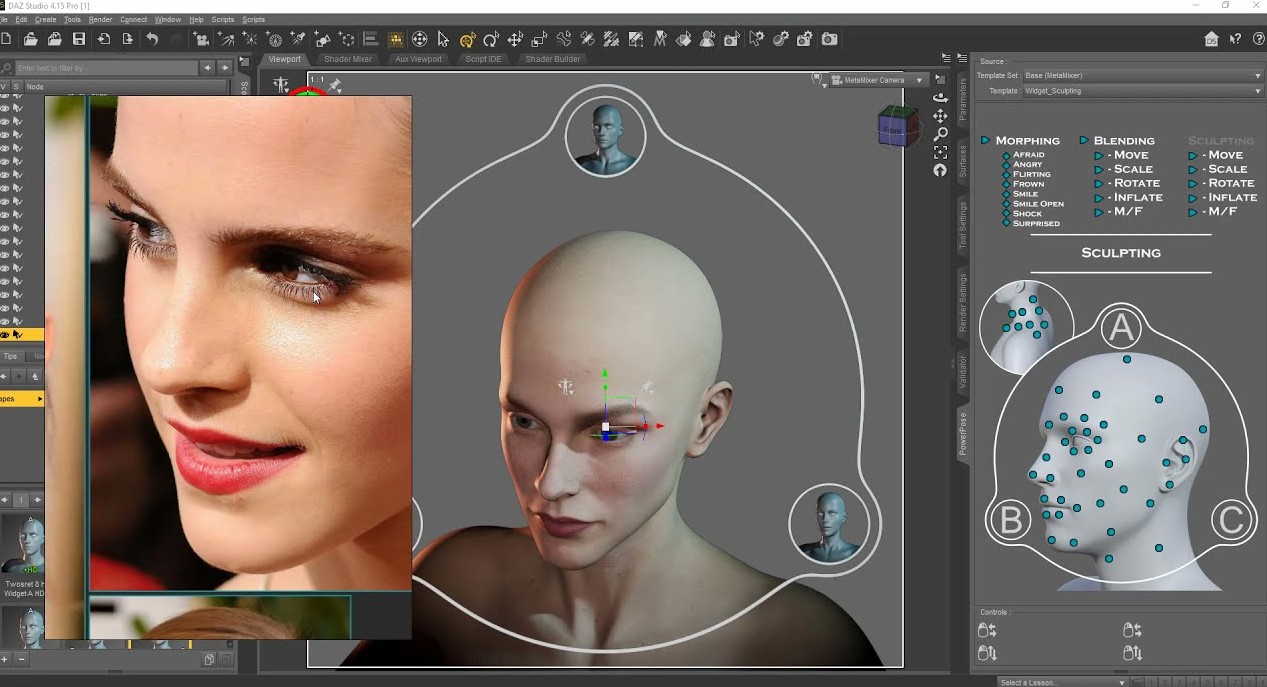
Task: Click the Frame selection icon beside viewport
Action: point(940,152)
